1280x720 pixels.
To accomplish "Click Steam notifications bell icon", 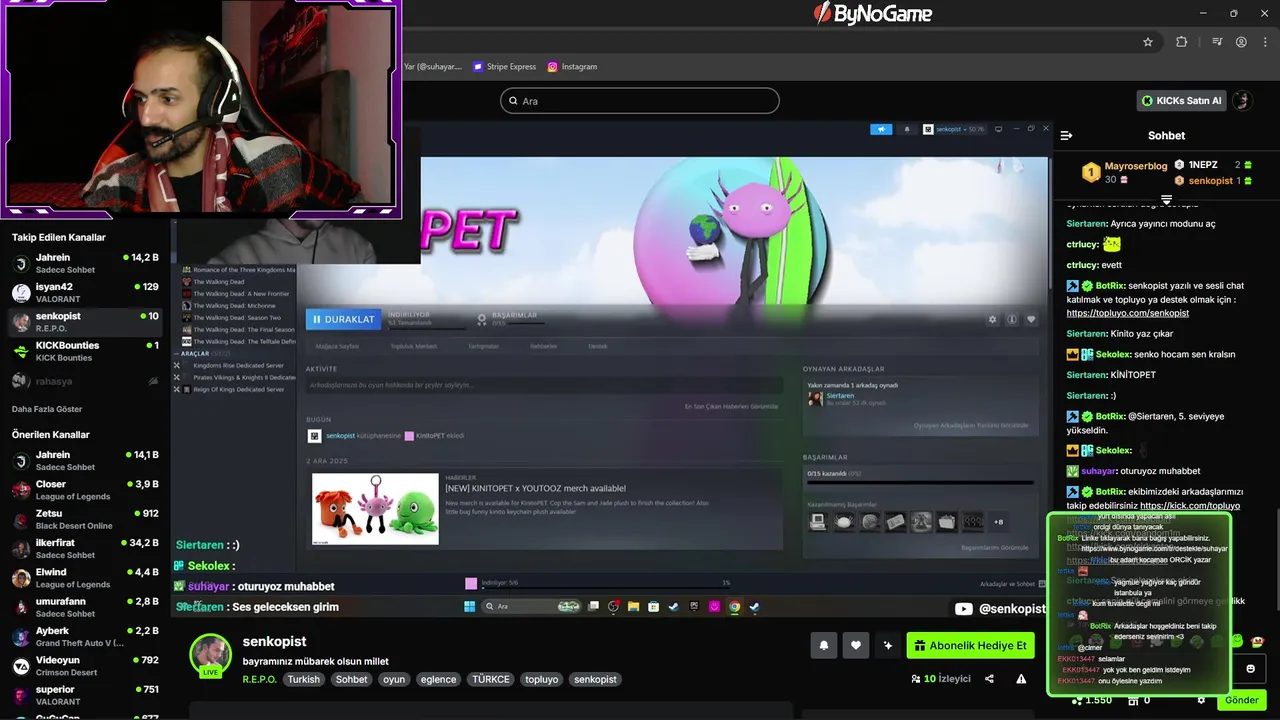I will (907, 129).
